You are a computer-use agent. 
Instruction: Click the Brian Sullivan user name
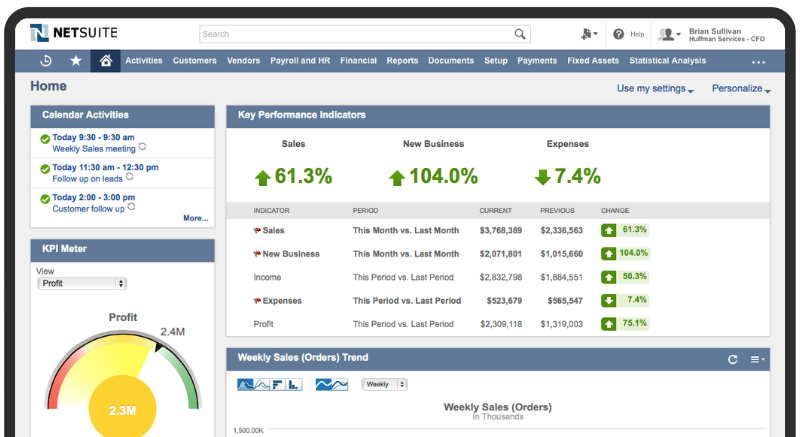715,31
